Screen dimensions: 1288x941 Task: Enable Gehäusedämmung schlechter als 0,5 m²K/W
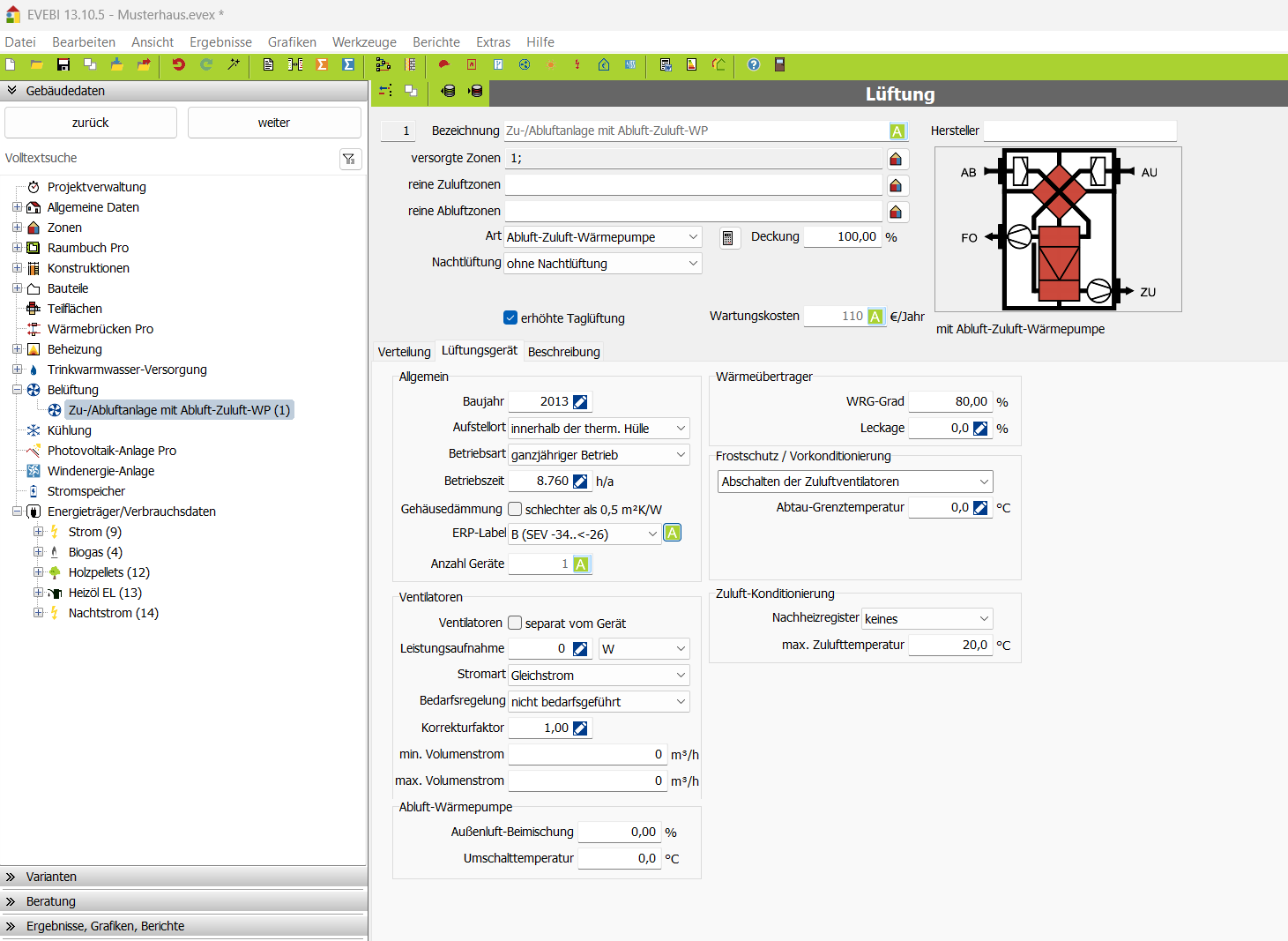(515, 509)
